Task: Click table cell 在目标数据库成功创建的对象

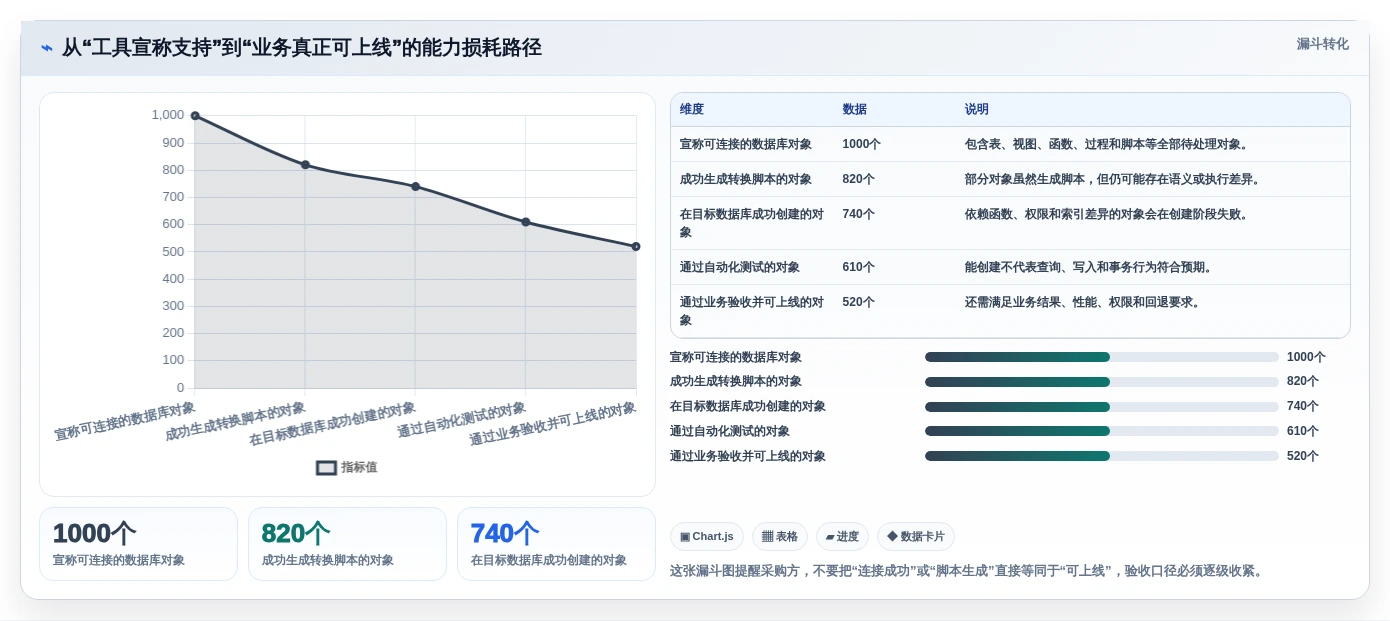Action: pyautogui.click(x=752, y=223)
